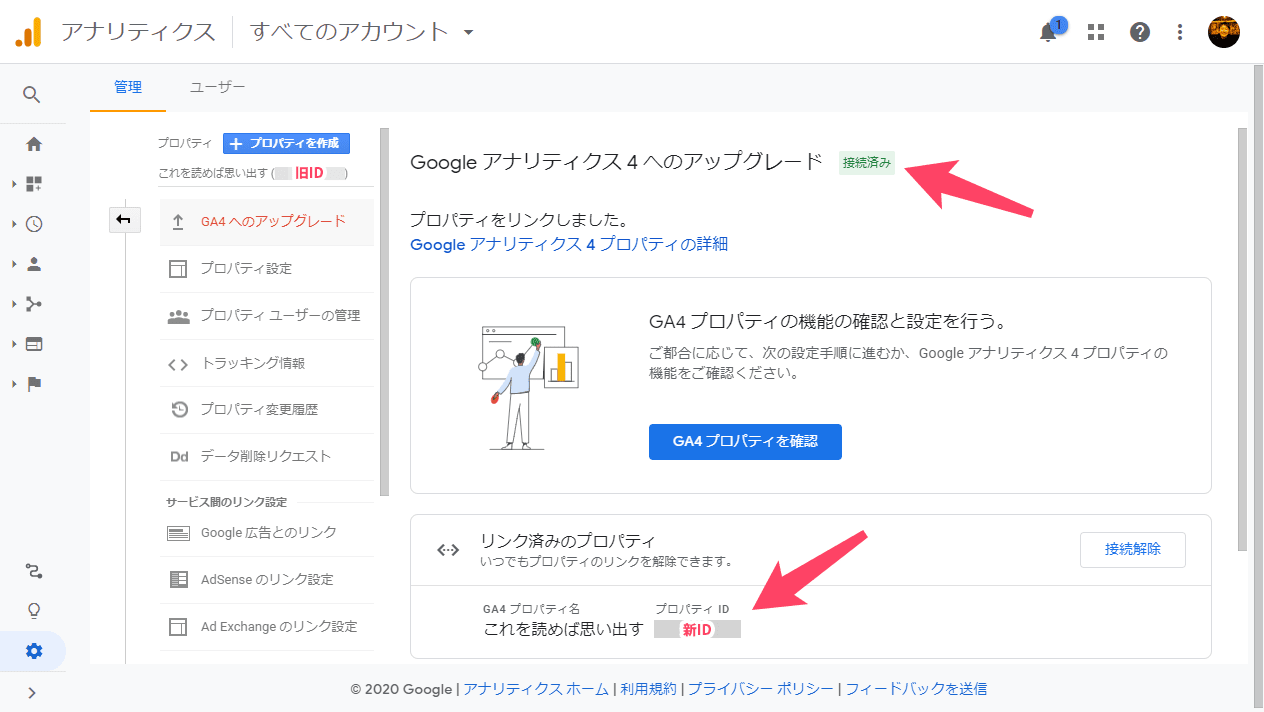Switch to the 管理 tab
1264x712 pixels.
pyautogui.click(x=128, y=87)
